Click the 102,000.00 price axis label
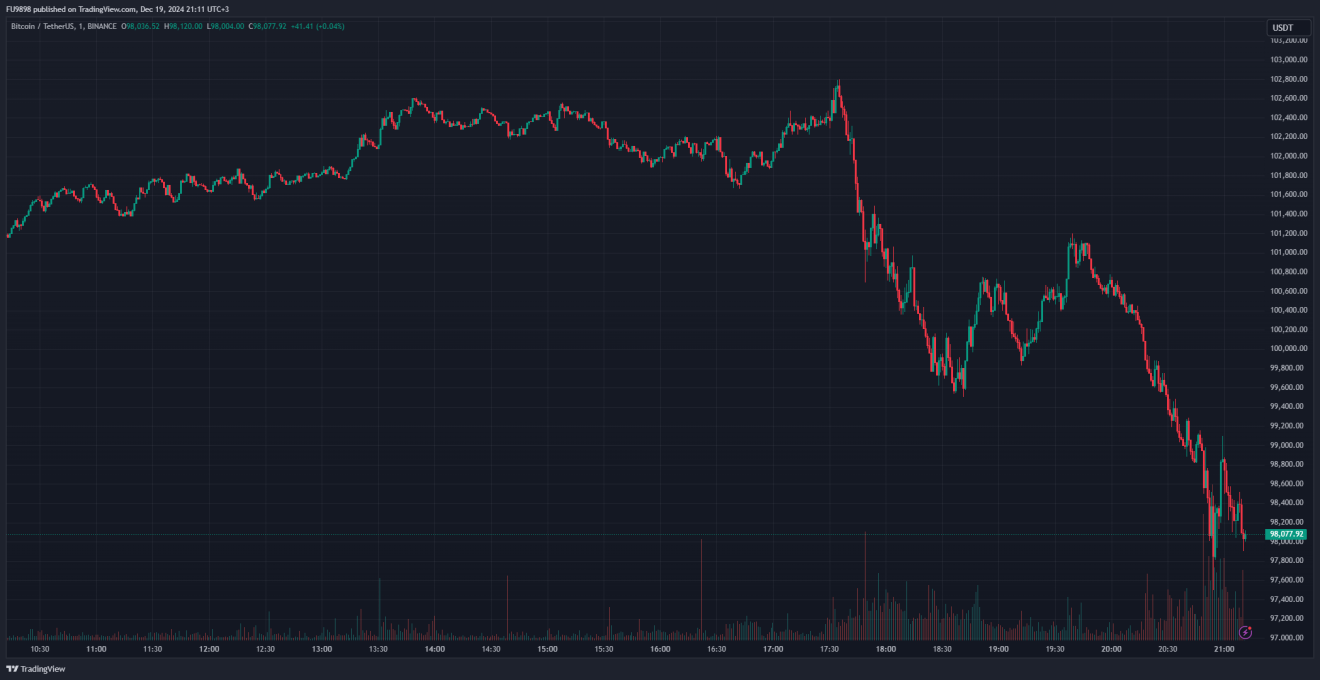This screenshot has width=1320, height=680. tap(1289, 156)
